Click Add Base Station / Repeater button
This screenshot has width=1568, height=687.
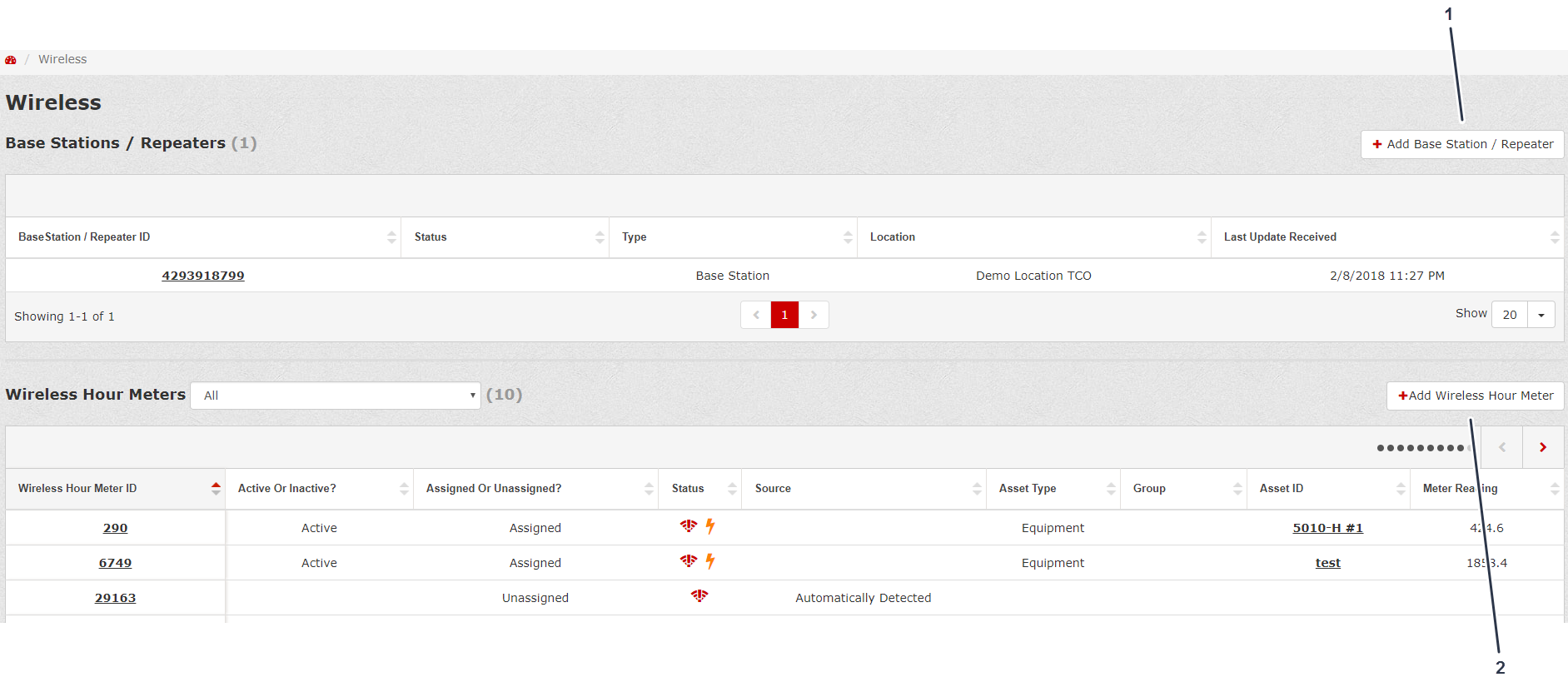coord(1462,144)
